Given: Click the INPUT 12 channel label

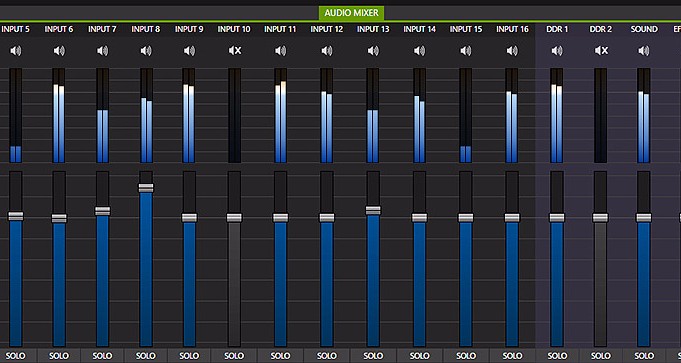Looking at the screenshot, I should (x=327, y=29).
